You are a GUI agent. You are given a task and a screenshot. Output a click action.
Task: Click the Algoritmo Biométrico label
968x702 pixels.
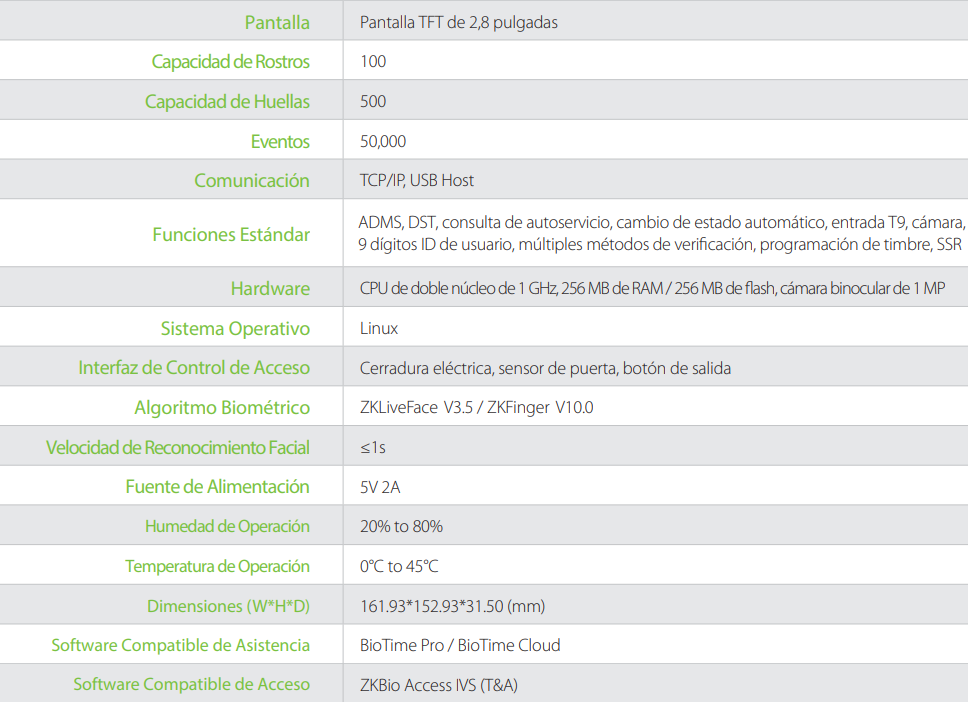(x=222, y=407)
